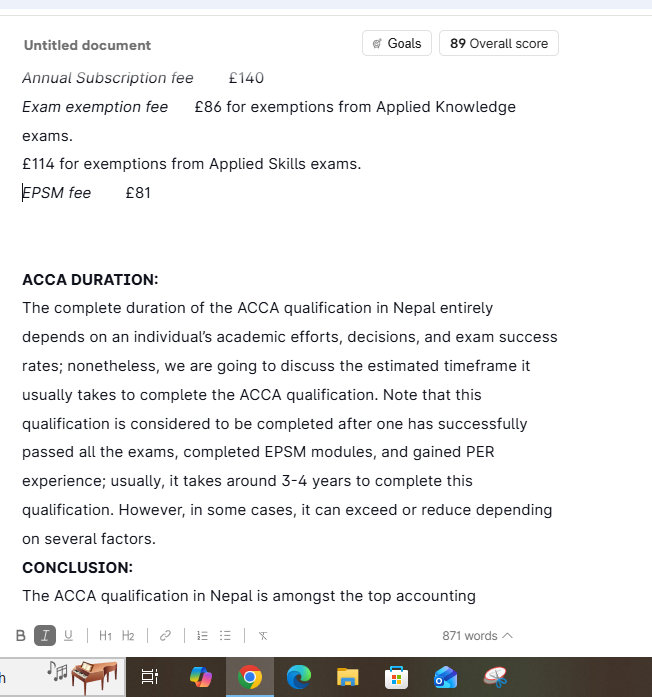
Task: Toggle underline formatting
Action: point(68,636)
